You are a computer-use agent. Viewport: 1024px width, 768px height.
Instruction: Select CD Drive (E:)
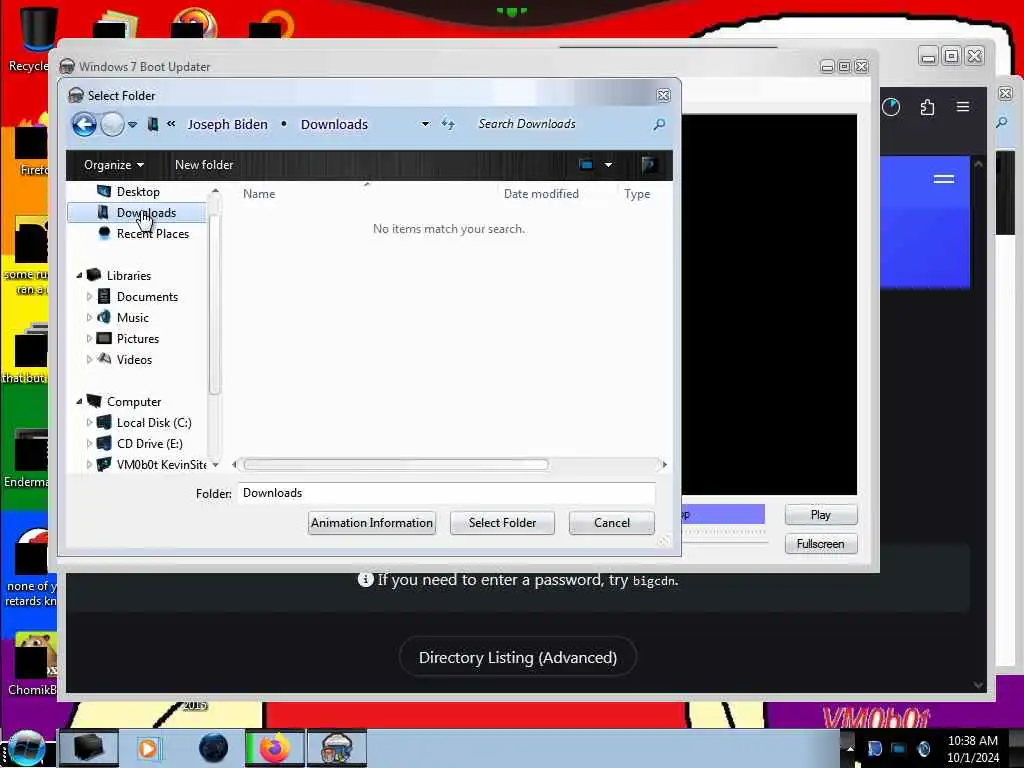pos(150,443)
